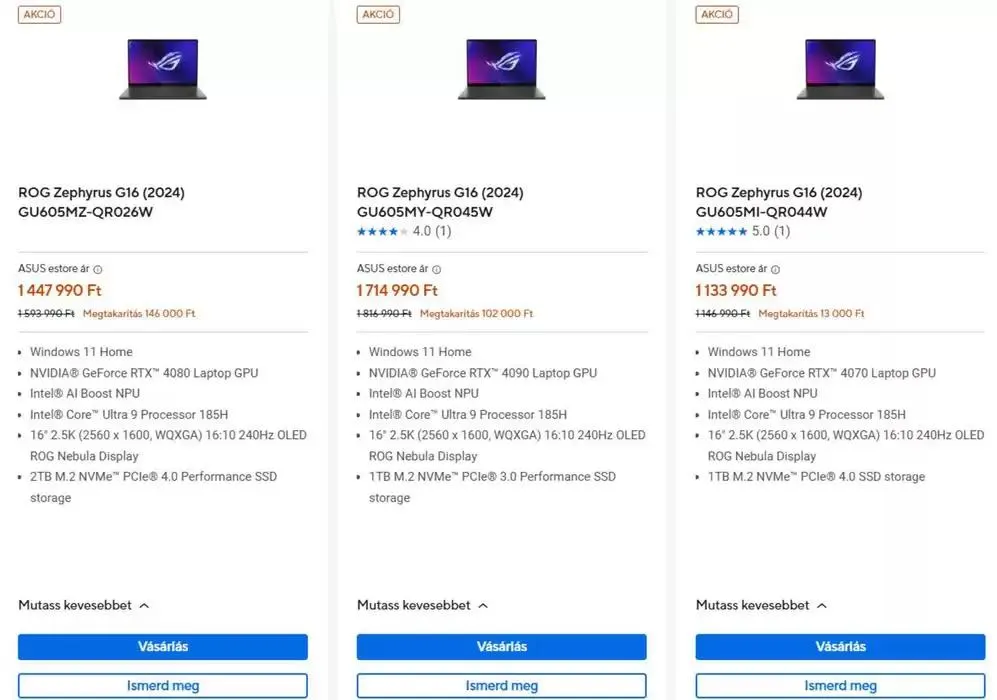Click info icon beside GU605MZ ASUS estore ár
The width and height of the screenshot is (997, 700).
pos(98,269)
